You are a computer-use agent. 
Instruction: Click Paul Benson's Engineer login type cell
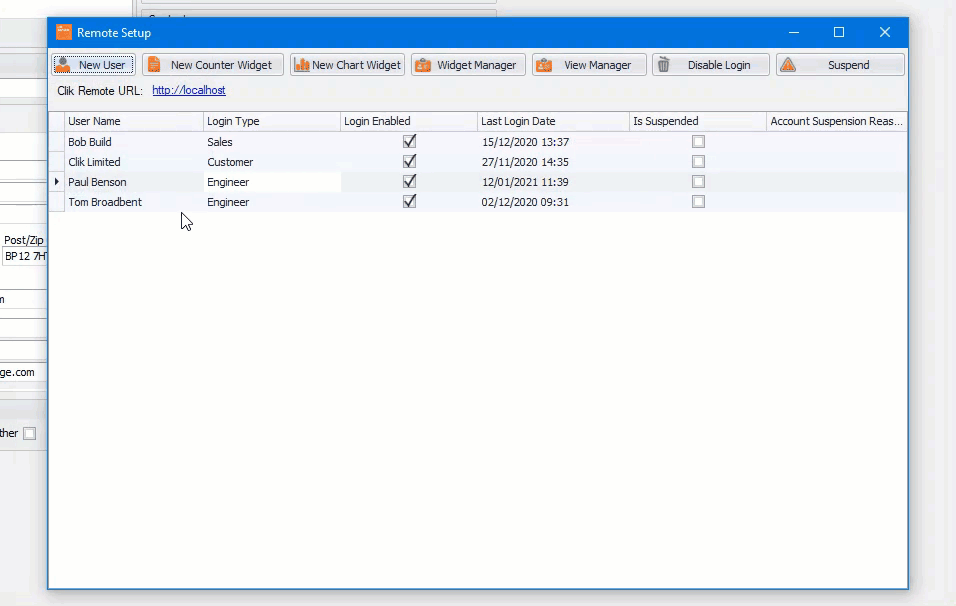coord(272,182)
